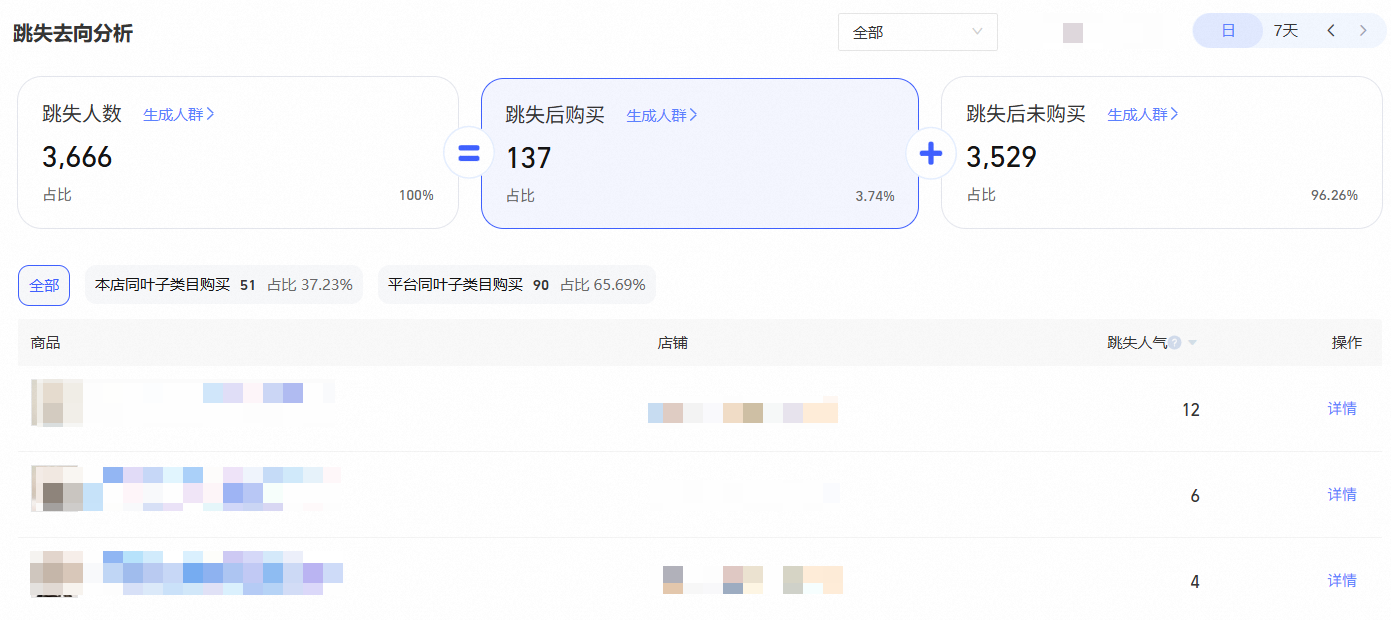Screen dimensions: 1391x620
Task: Open 详情 for row with 4
Action: coord(1342,580)
